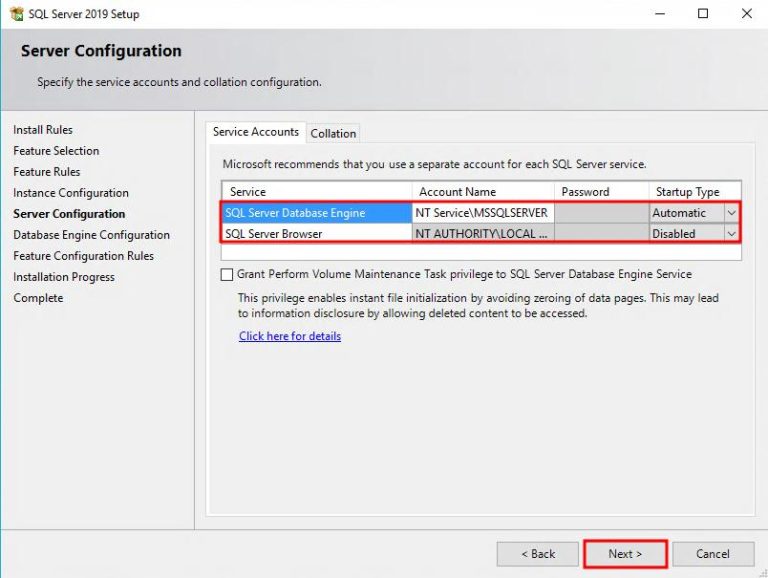Select Install Rules in the steps list
This screenshot has width=768, height=578.
pos(43,130)
